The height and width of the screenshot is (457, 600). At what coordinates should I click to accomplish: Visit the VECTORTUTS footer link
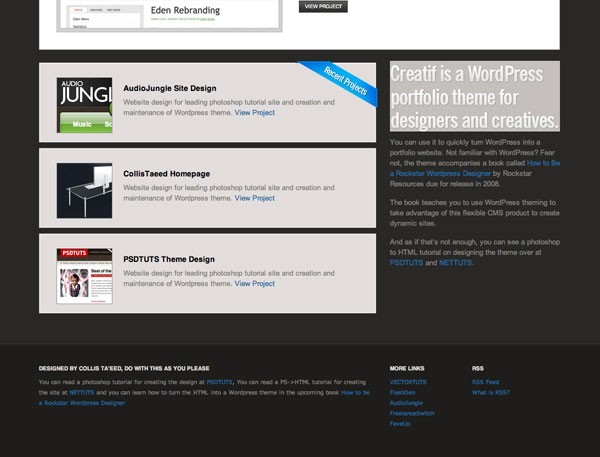click(408, 382)
